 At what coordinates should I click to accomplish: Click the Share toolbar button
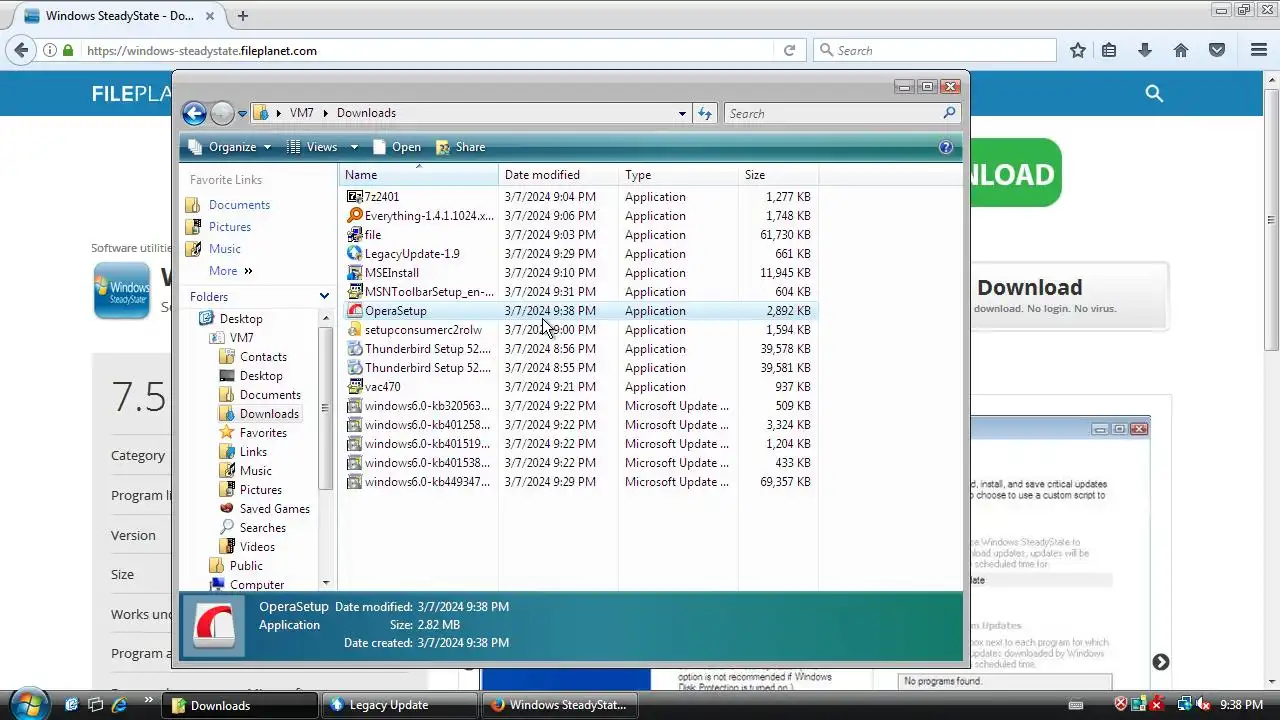pyautogui.click(x=461, y=147)
